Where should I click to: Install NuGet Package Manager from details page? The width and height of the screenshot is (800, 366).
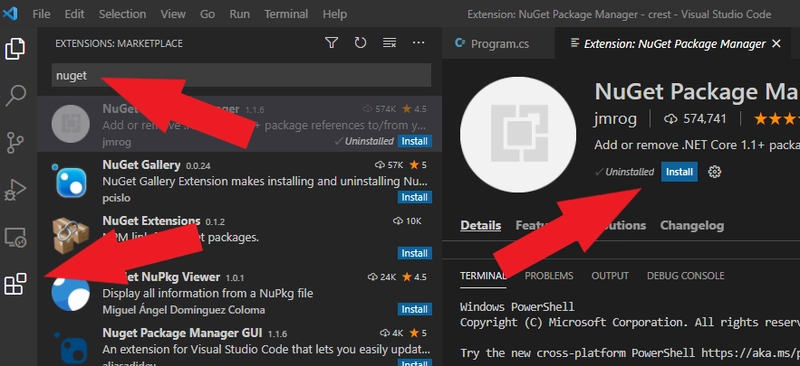[x=679, y=172]
